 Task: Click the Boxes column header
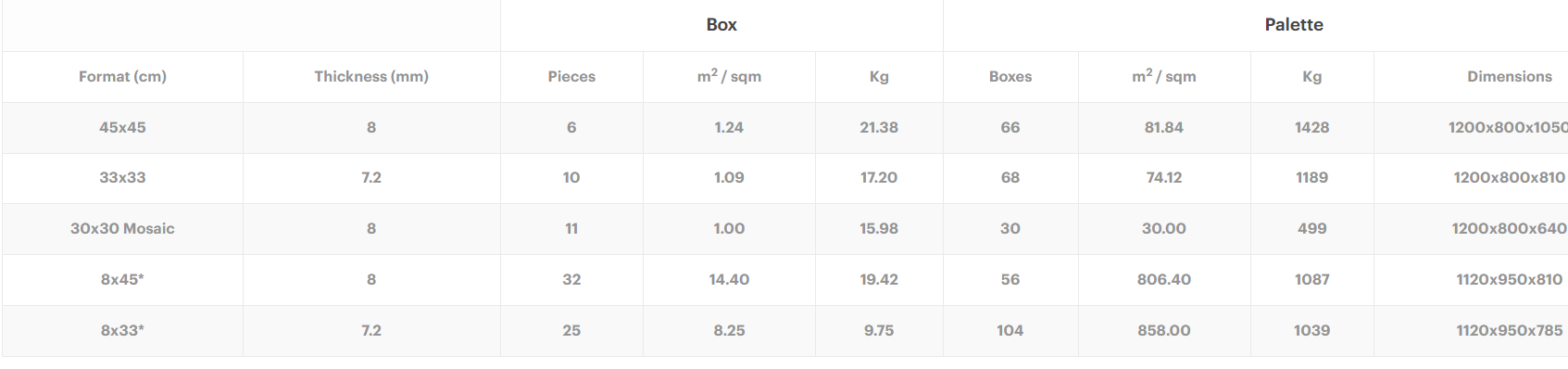click(1010, 77)
